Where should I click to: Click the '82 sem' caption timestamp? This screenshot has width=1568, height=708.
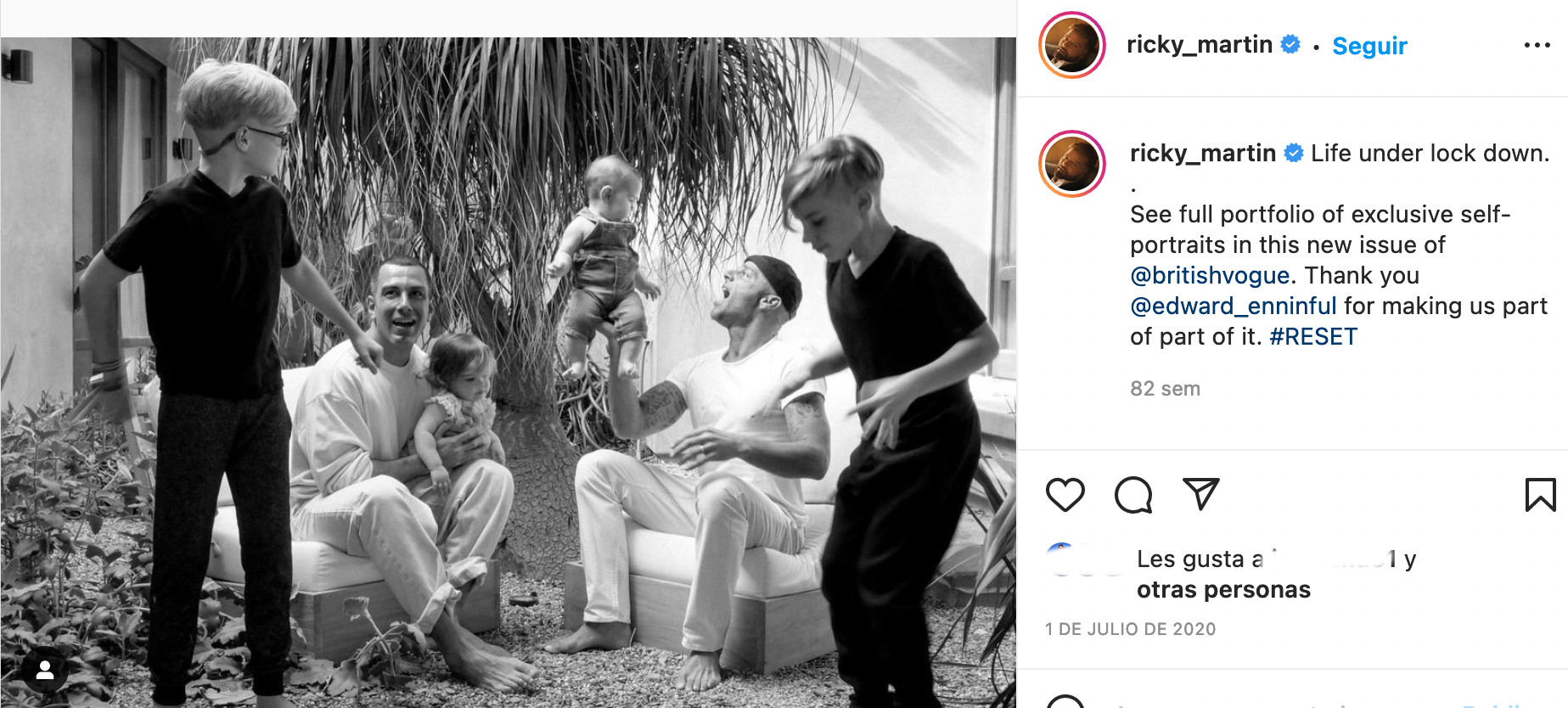pos(1165,389)
